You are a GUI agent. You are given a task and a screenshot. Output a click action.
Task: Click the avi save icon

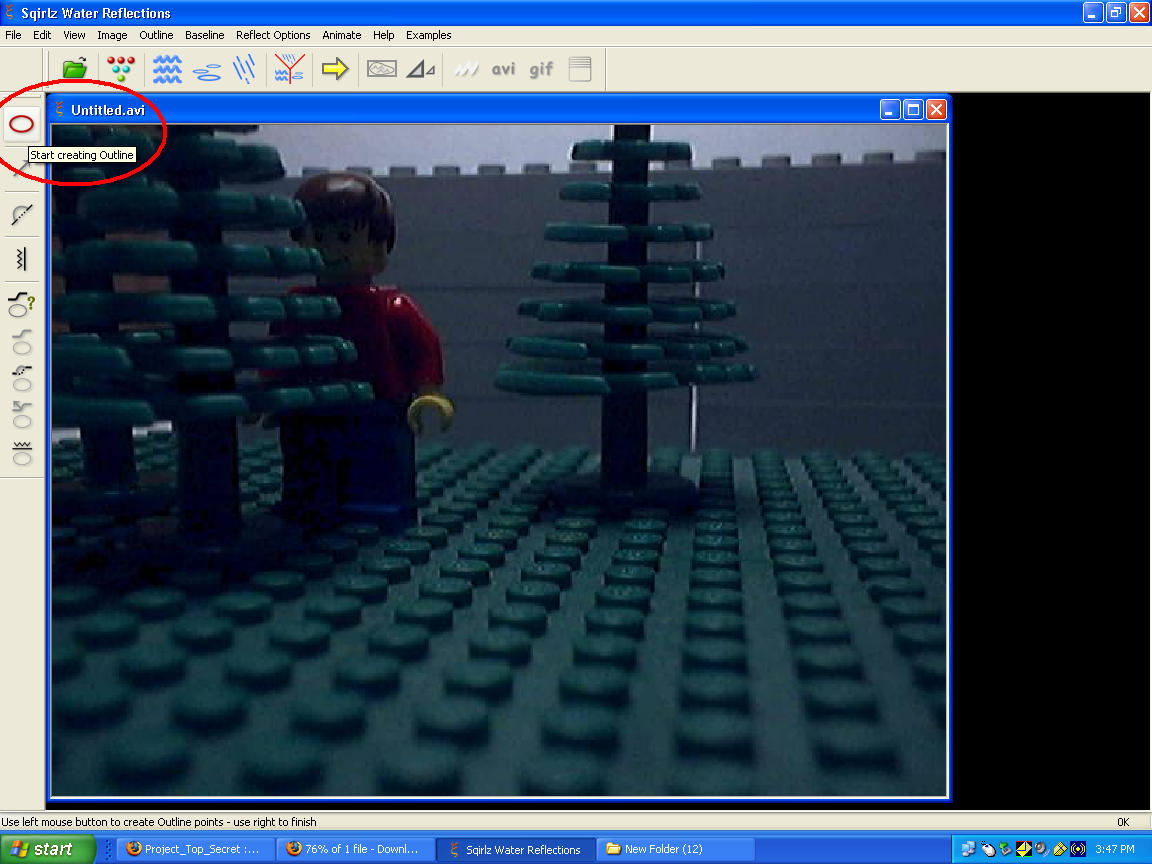[503, 69]
